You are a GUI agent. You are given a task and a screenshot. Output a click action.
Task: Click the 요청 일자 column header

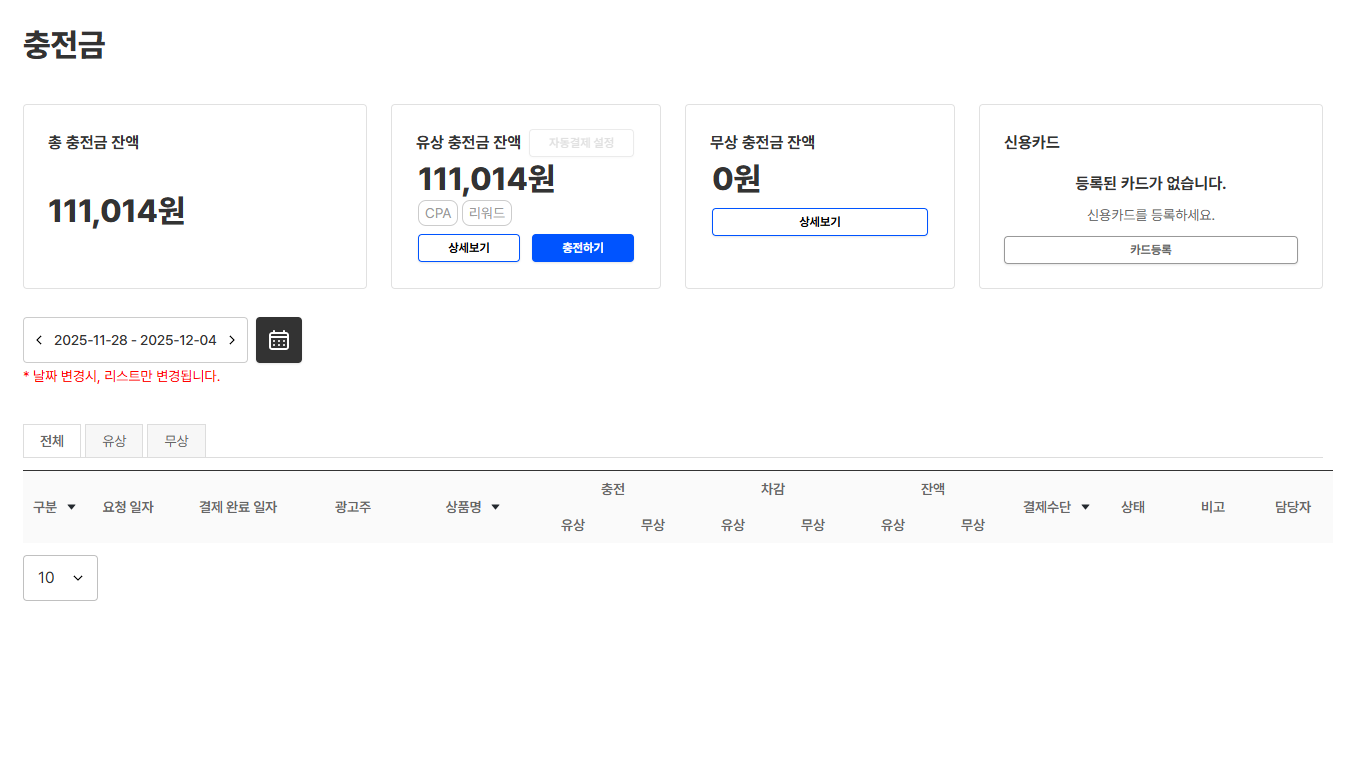coord(128,507)
